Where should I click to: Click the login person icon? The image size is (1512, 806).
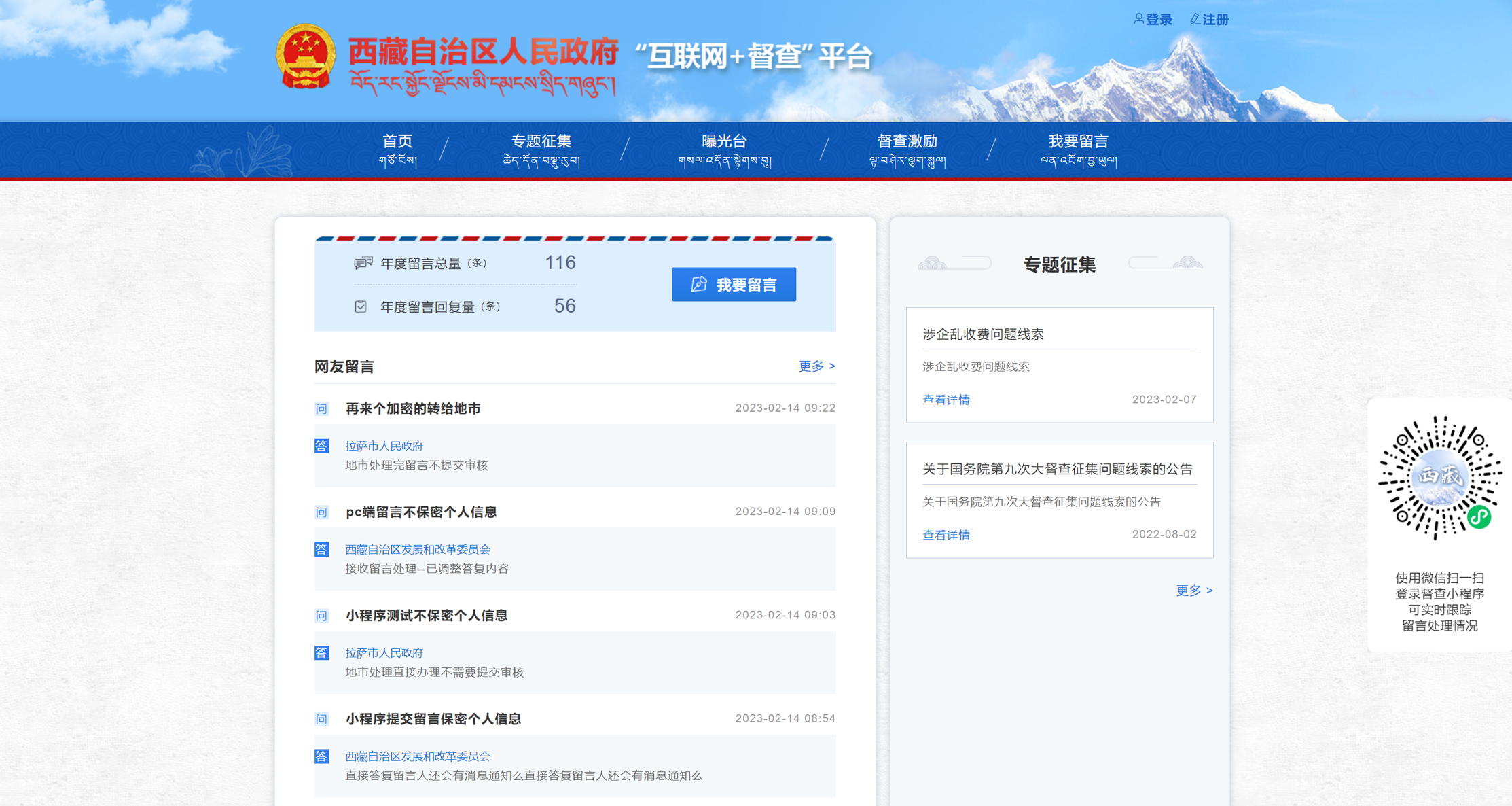tap(1138, 19)
